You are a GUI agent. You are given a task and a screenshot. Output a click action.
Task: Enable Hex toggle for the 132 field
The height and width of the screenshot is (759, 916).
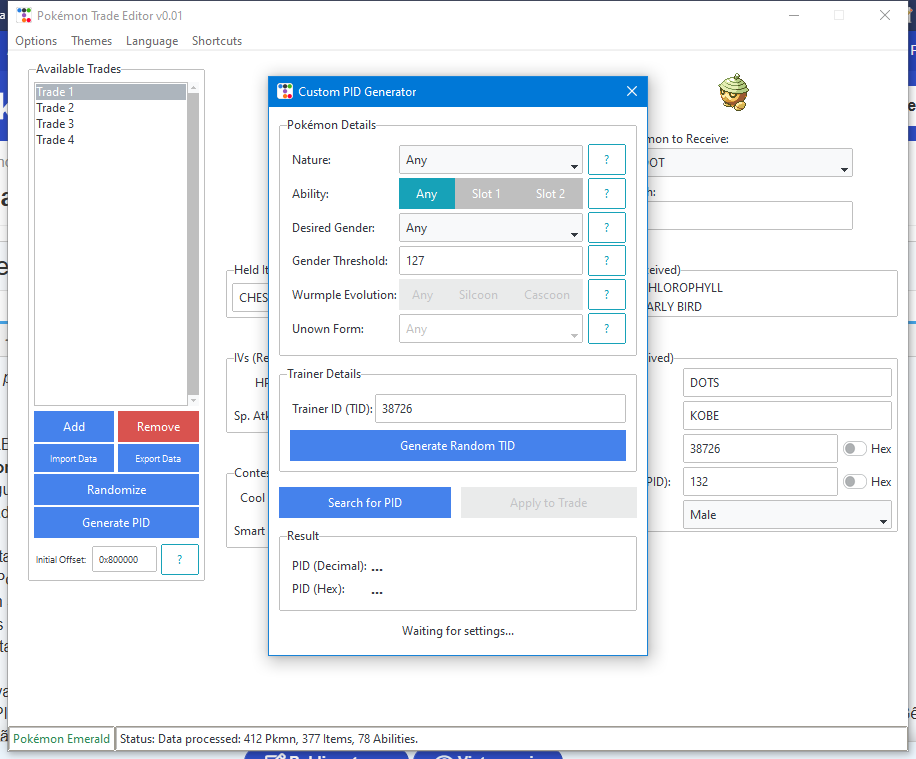click(855, 482)
